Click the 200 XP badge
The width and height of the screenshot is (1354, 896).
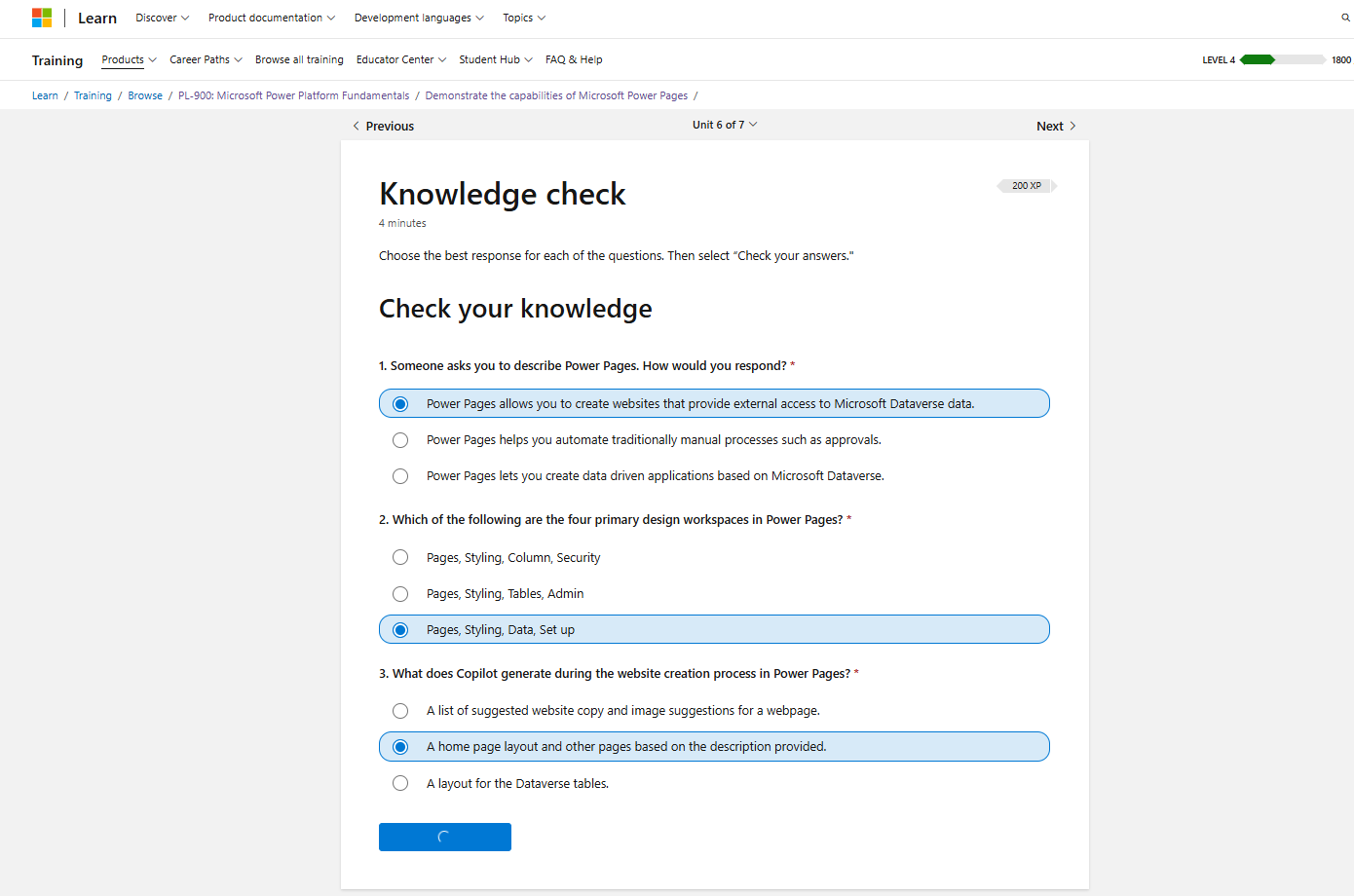tap(1027, 185)
